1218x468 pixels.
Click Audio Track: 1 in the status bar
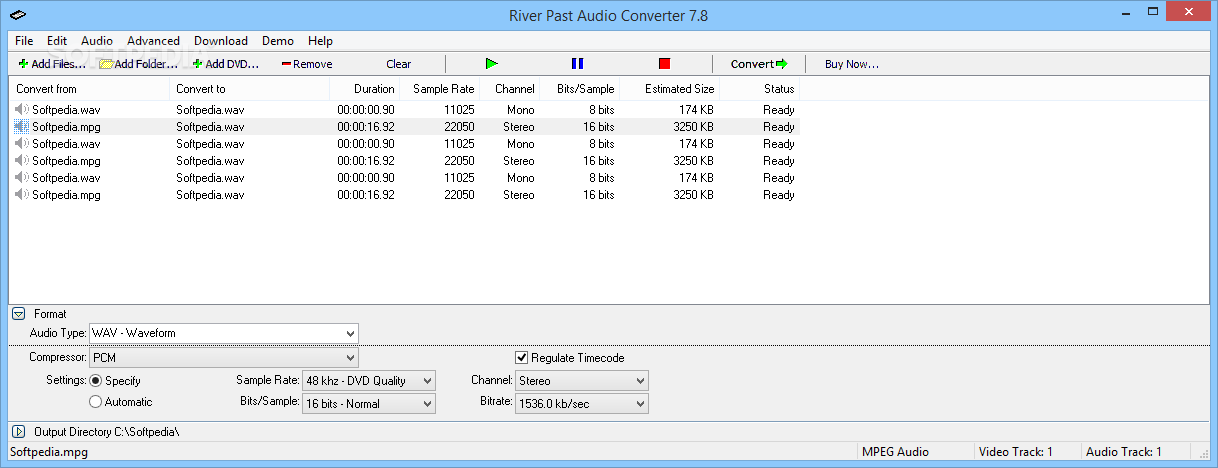point(1124,452)
